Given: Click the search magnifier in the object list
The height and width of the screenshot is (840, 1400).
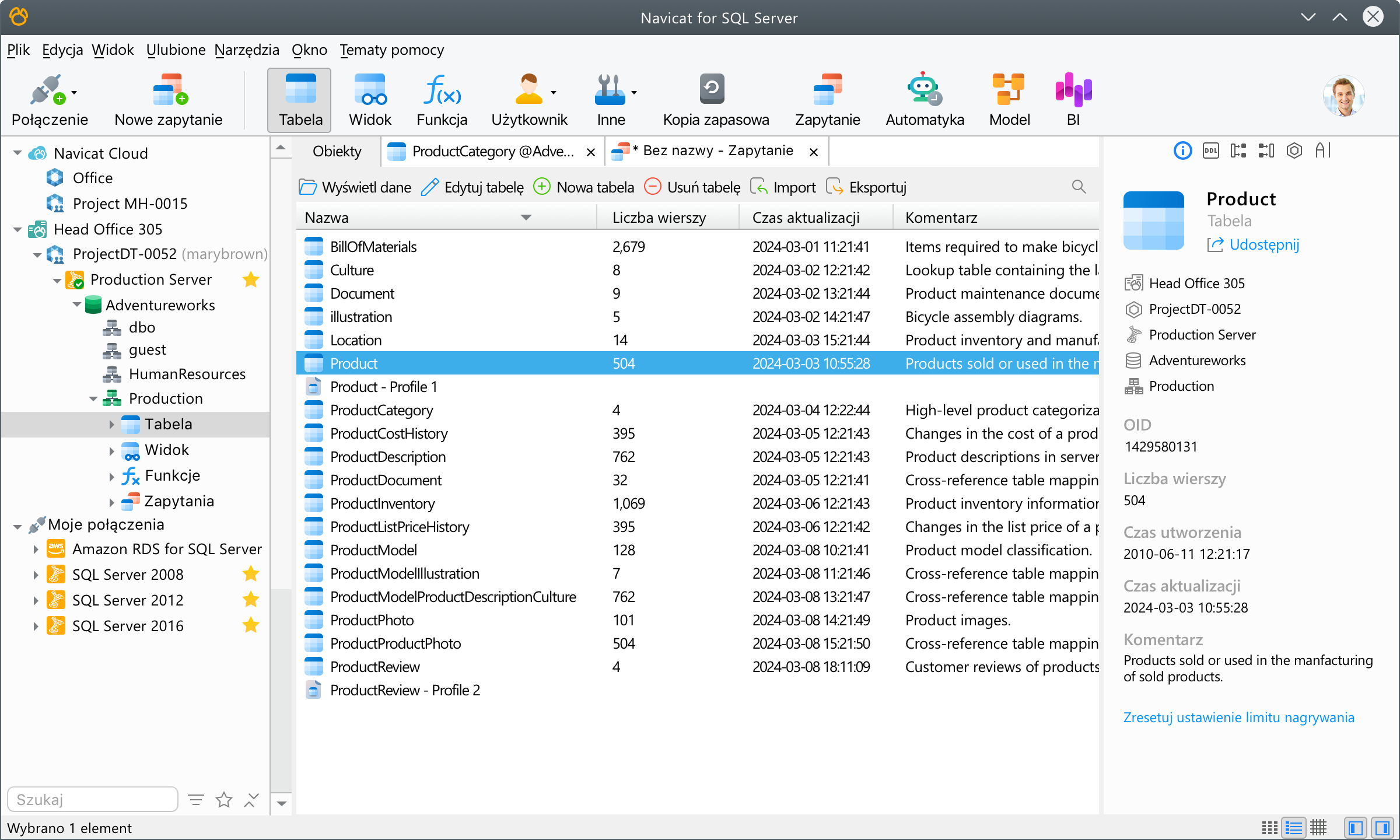Looking at the screenshot, I should (x=1079, y=187).
